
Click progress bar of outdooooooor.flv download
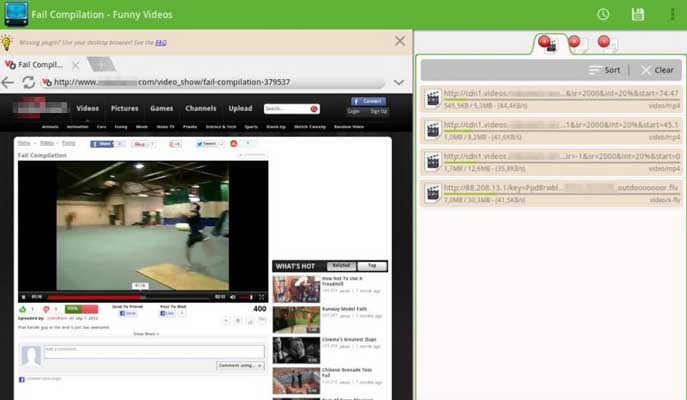562,194
